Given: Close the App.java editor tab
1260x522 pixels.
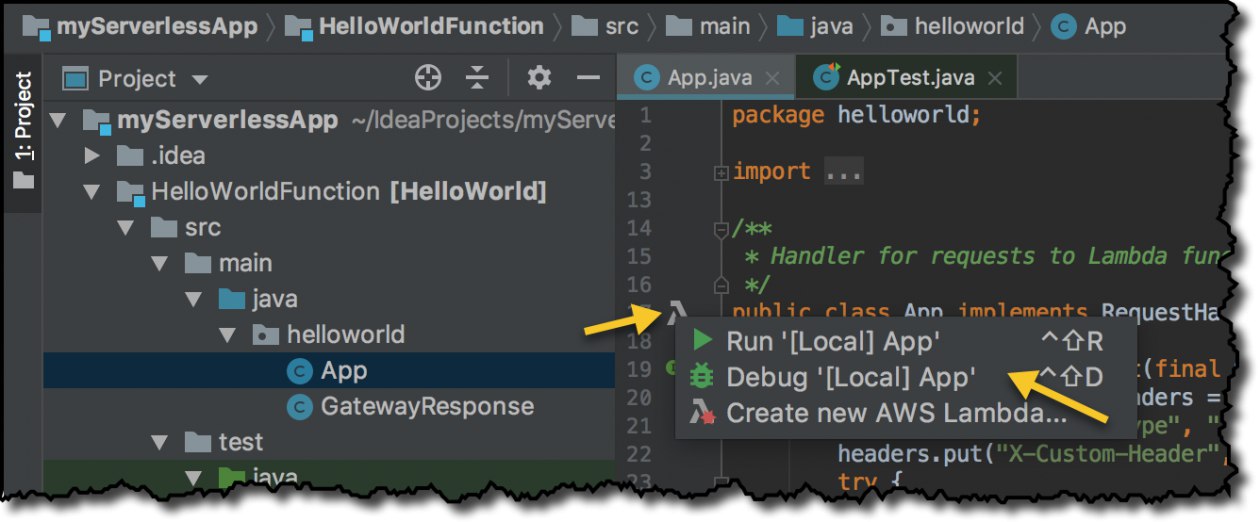Looking at the screenshot, I should [772, 78].
